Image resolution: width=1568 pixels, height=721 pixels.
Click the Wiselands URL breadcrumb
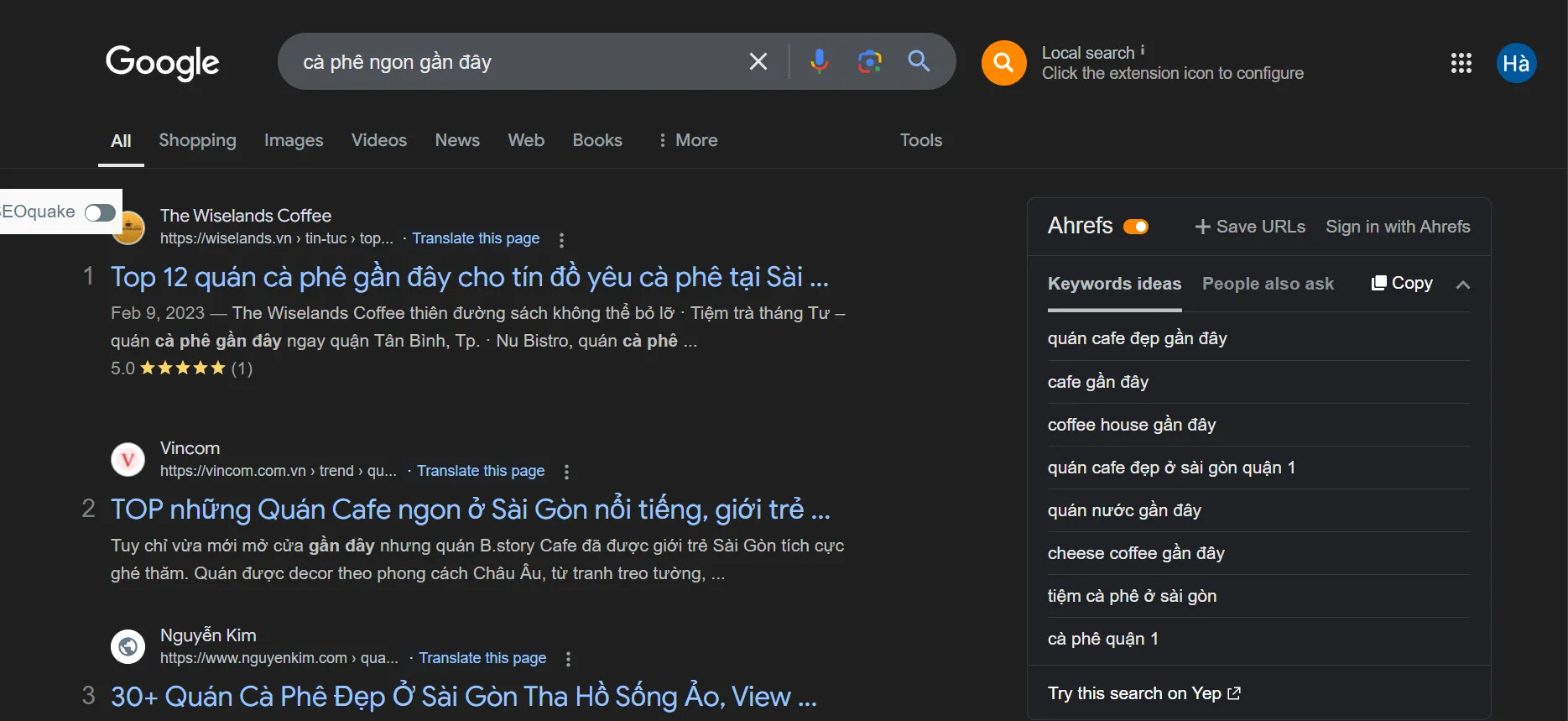[x=277, y=238]
